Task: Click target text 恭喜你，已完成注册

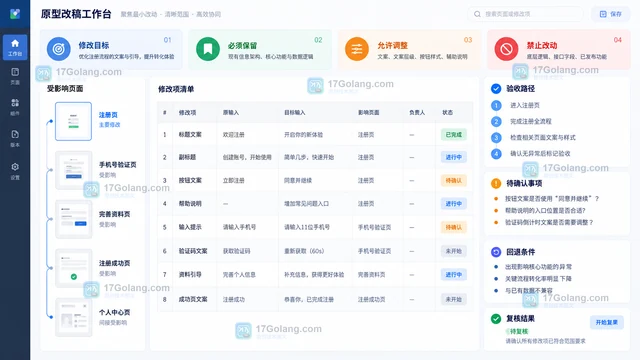Action: pyautogui.click(x=309, y=299)
